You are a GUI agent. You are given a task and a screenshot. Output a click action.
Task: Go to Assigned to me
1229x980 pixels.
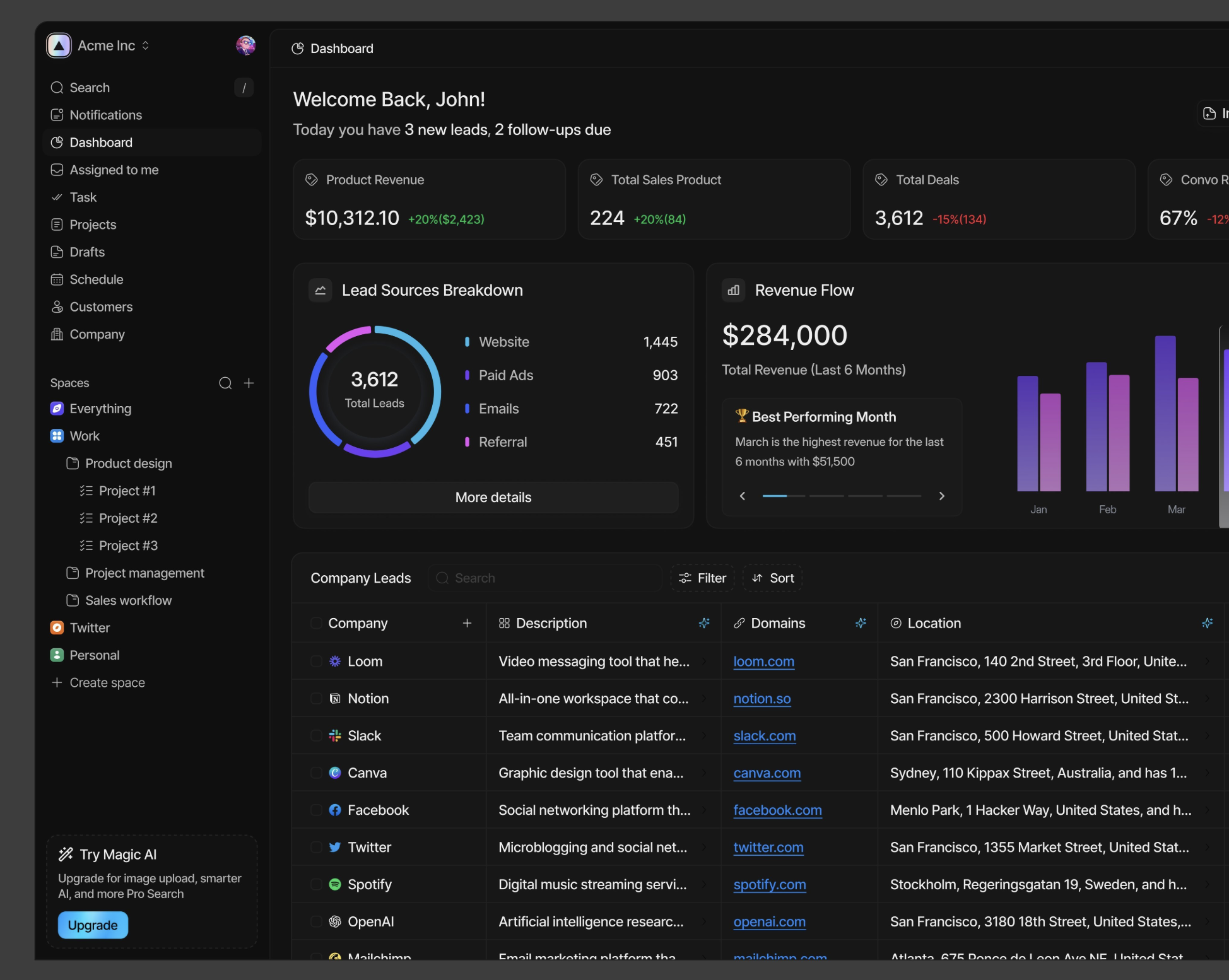pos(152,170)
